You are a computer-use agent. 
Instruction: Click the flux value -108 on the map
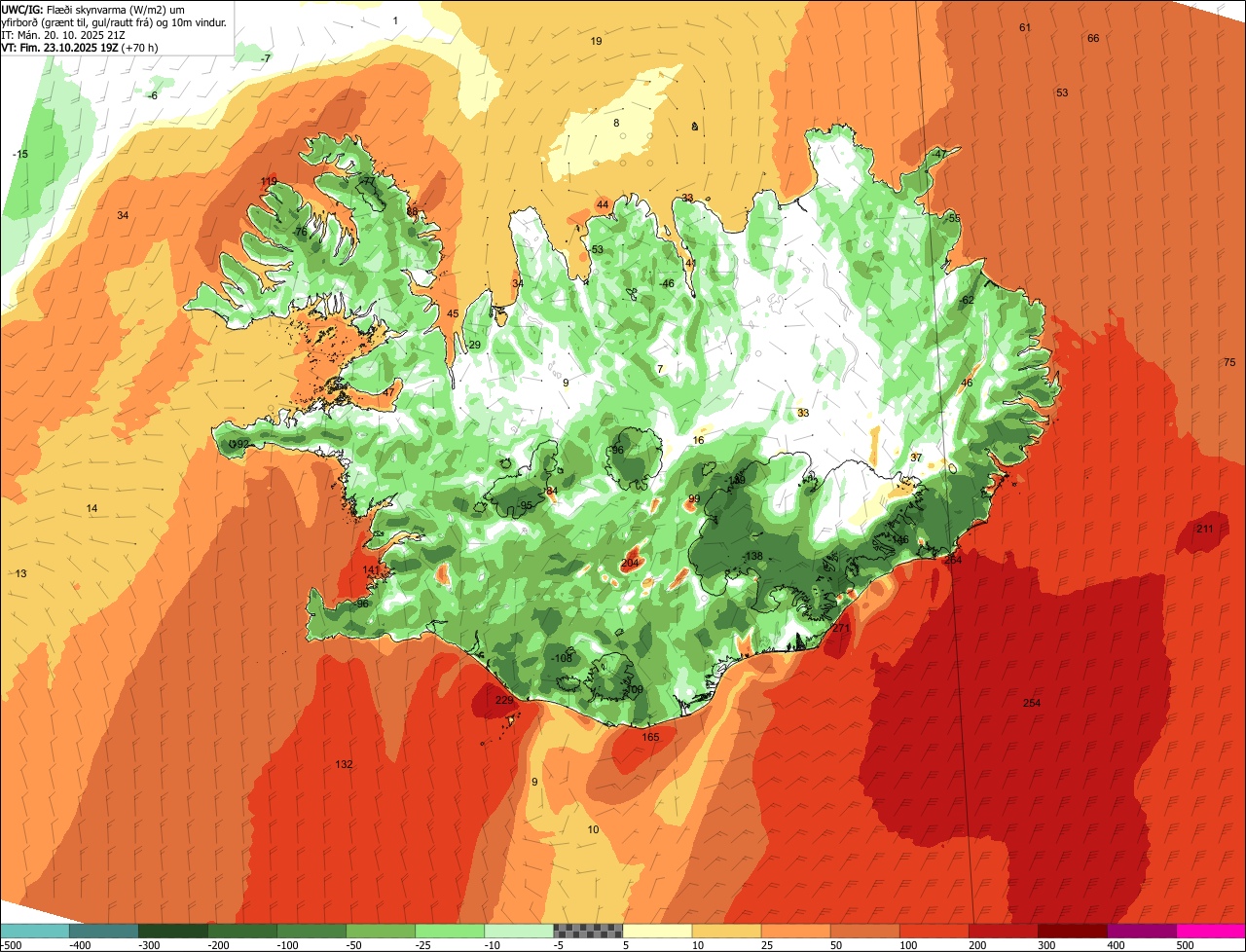click(562, 658)
